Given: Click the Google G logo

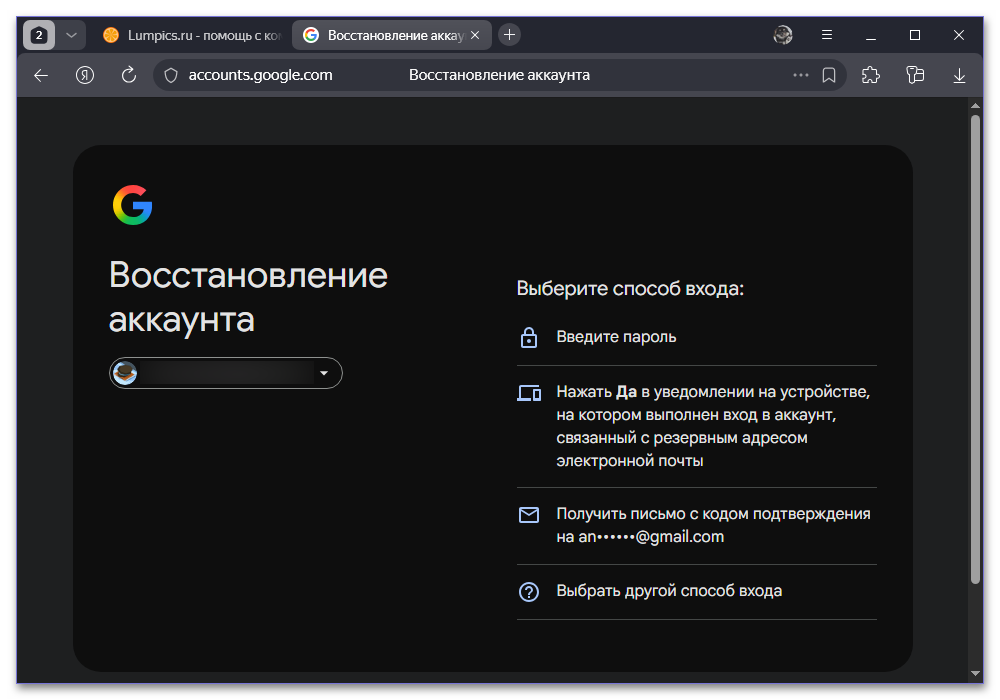Looking at the screenshot, I should pyautogui.click(x=133, y=205).
